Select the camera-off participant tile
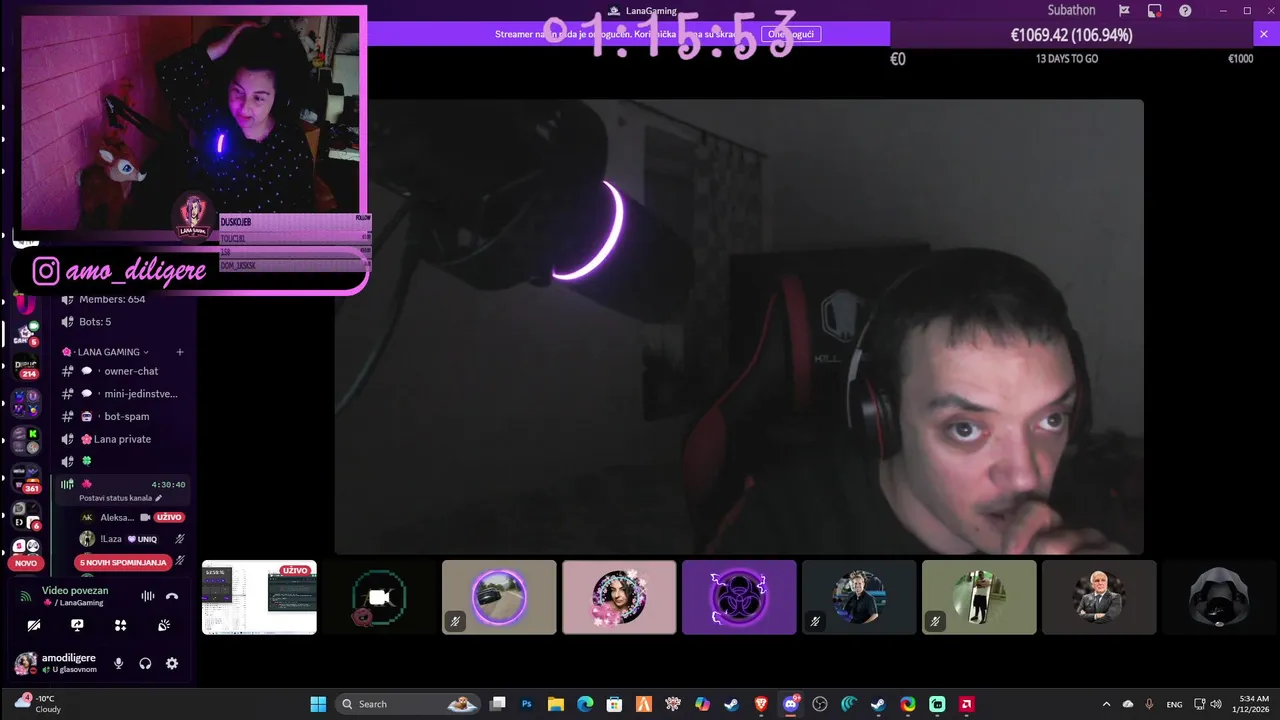Viewport: 1280px width, 720px height. click(379, 597)
